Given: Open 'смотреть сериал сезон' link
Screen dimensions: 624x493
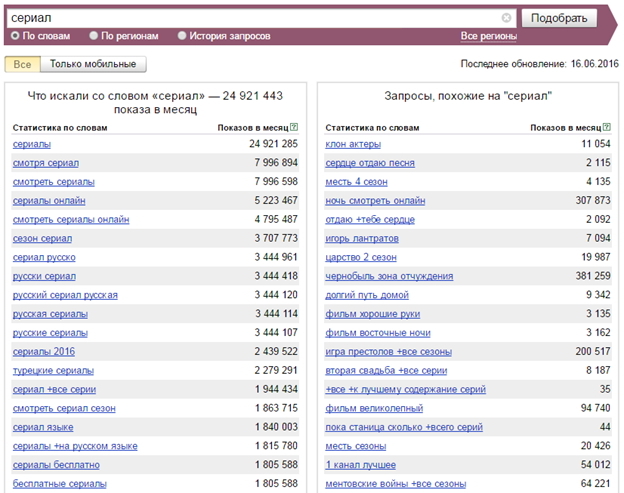Looking at the screenshot, I should pyautogui.click(x=64, y=408).
